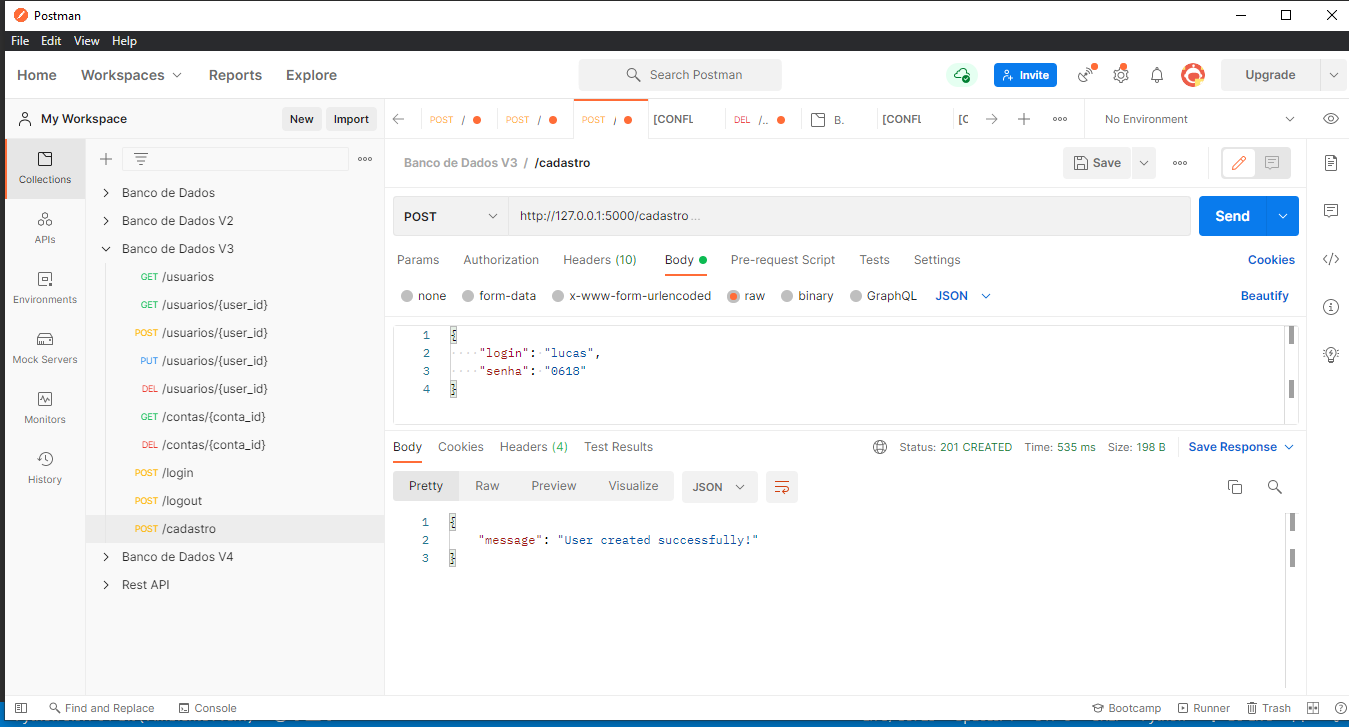1349x727 pixels.
Task: Click the Capture requests satellite icon
Action: tap(1085, 74)
